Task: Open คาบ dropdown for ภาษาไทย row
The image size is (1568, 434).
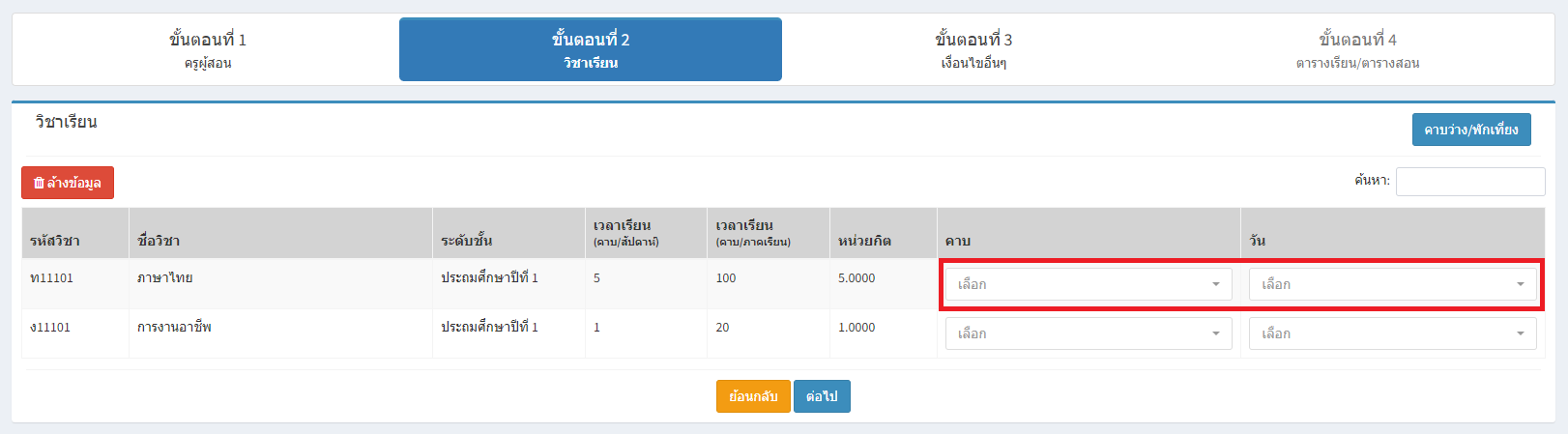Action: pyautogui.click(x=1089, y=284)
